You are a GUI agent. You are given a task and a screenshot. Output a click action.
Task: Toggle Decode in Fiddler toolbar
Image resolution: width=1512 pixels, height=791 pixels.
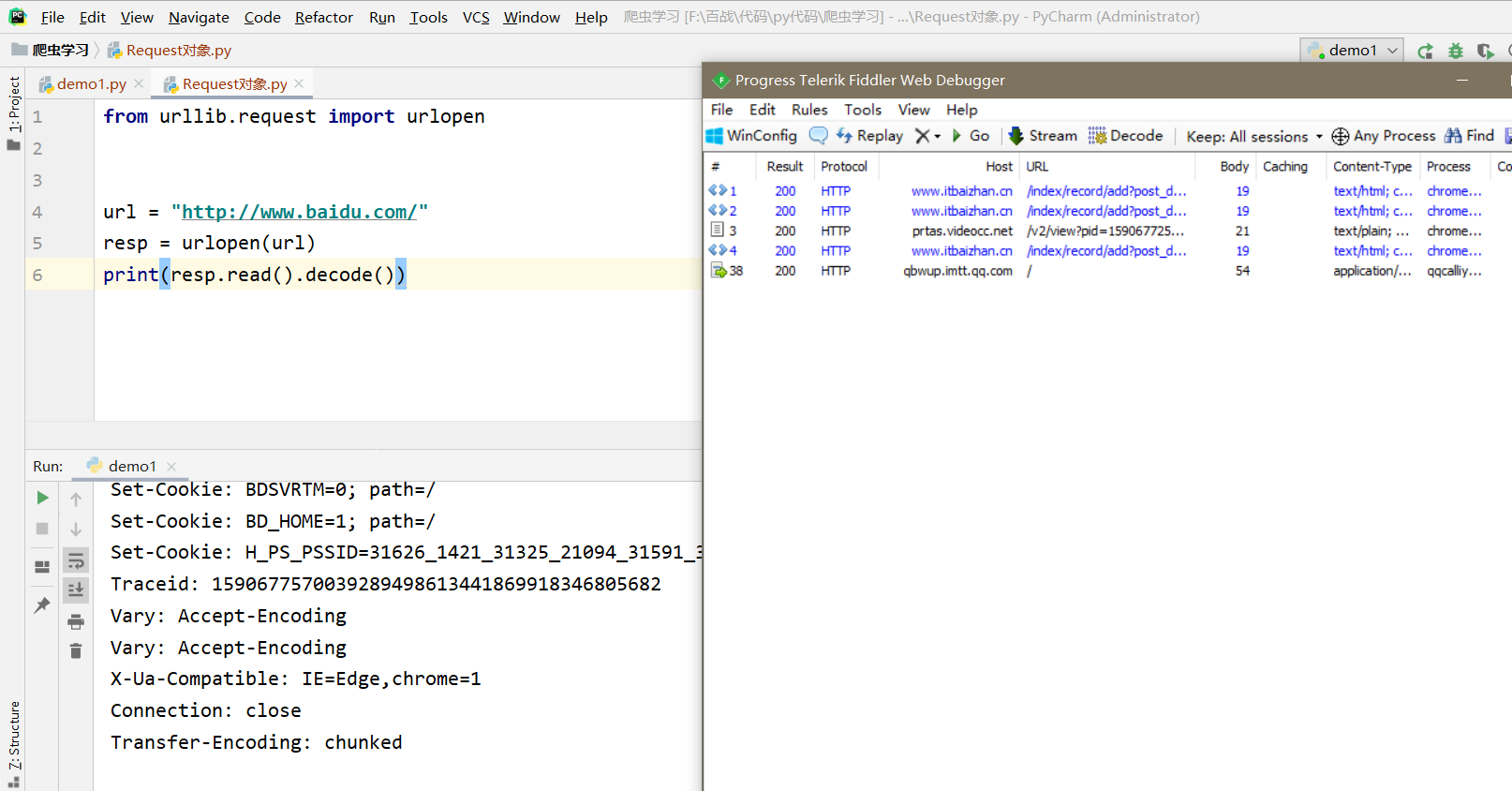point(1125,136)
